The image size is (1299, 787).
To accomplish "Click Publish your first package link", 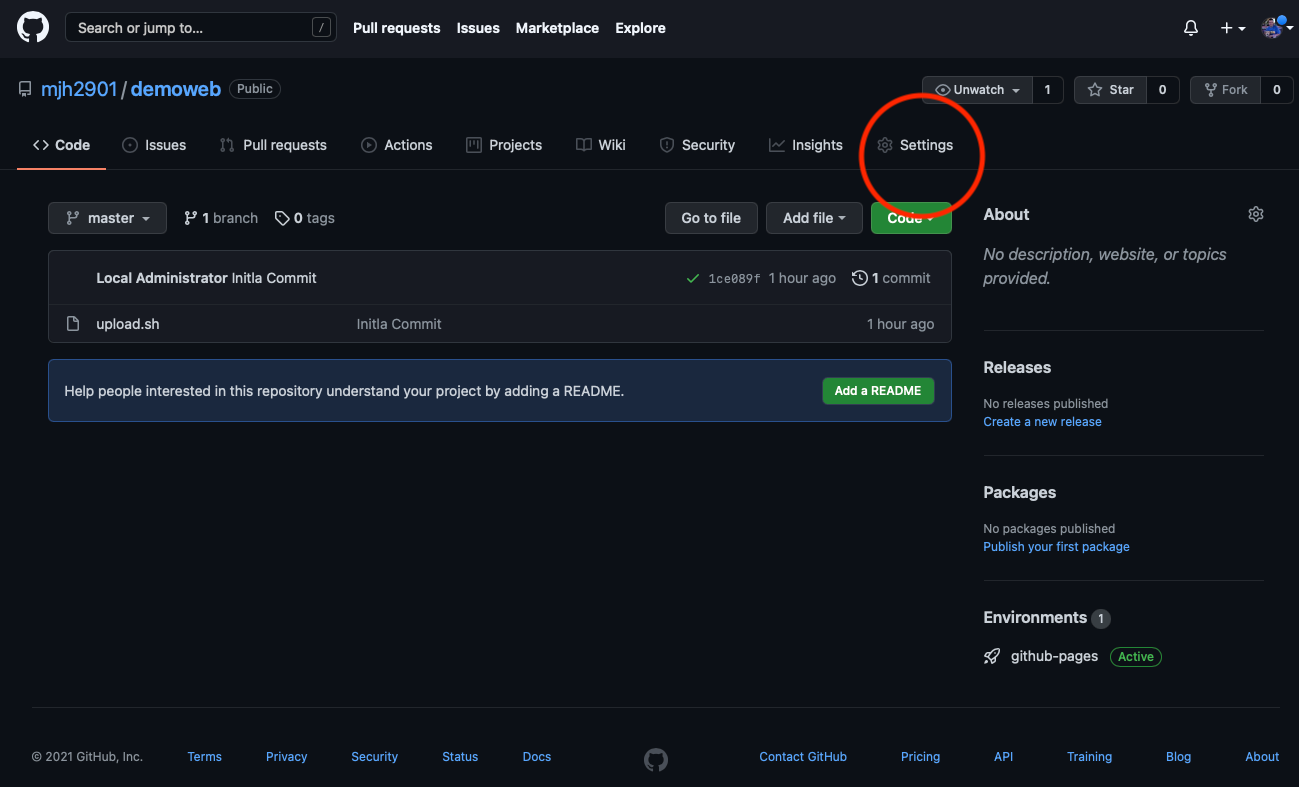I will click(1056, 547).
